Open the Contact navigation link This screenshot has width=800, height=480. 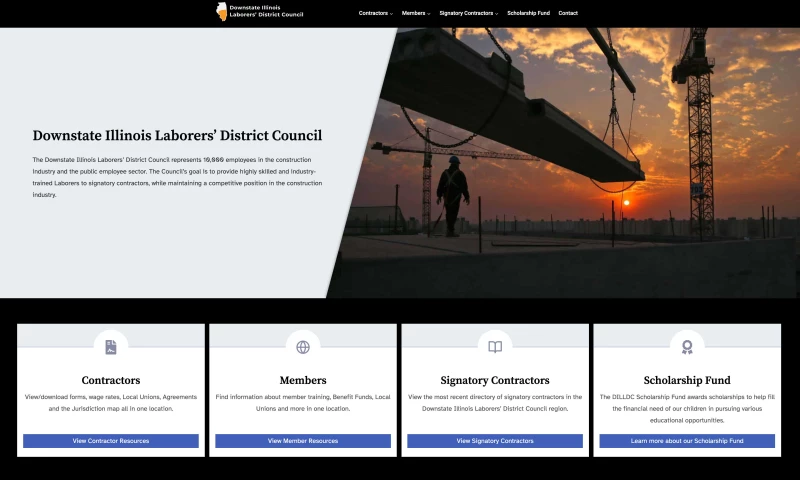(x=568, y=13)
